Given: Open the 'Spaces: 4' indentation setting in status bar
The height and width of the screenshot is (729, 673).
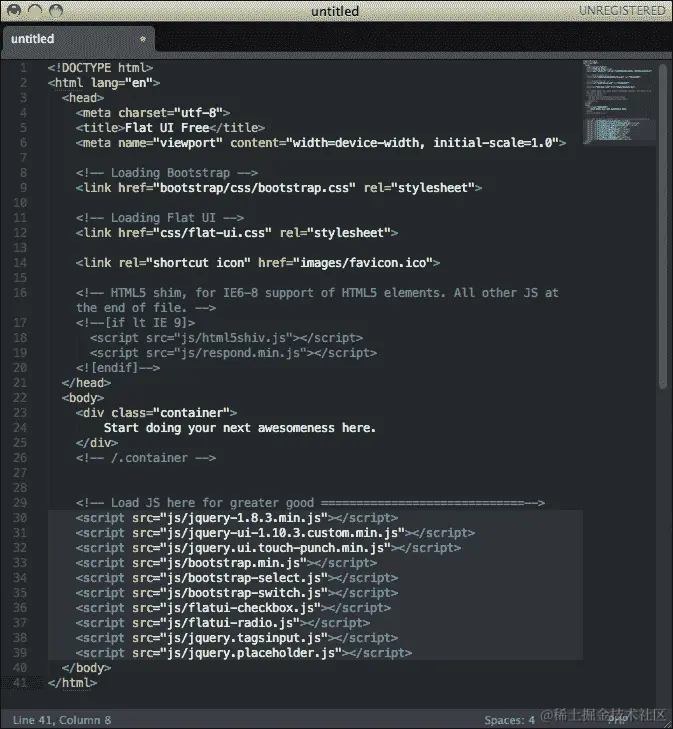Looking at the screenshot, I should 509,720.
